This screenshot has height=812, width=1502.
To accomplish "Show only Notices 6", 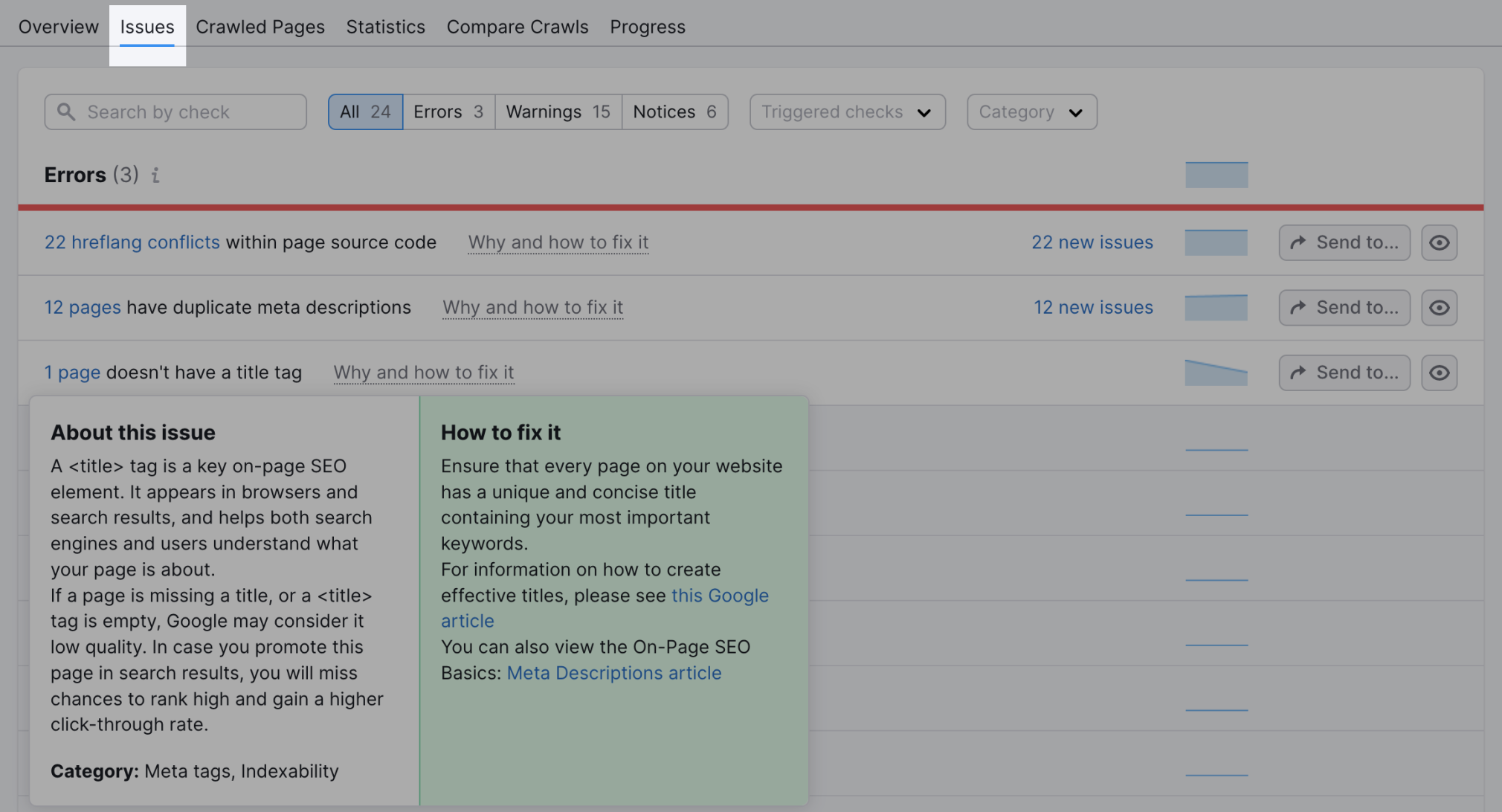I will point(674,112).
